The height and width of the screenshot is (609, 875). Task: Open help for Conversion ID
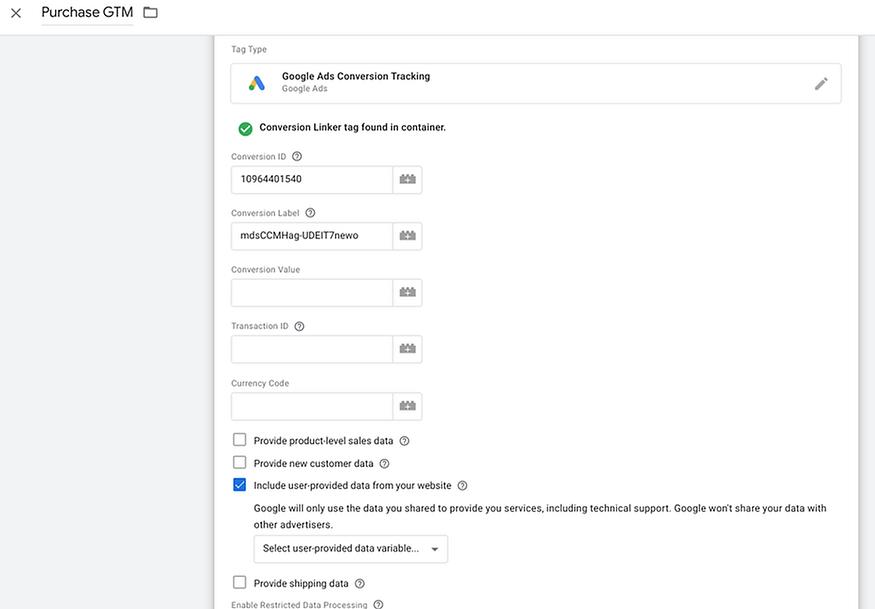pyautogui.click(x=297, y=156)
